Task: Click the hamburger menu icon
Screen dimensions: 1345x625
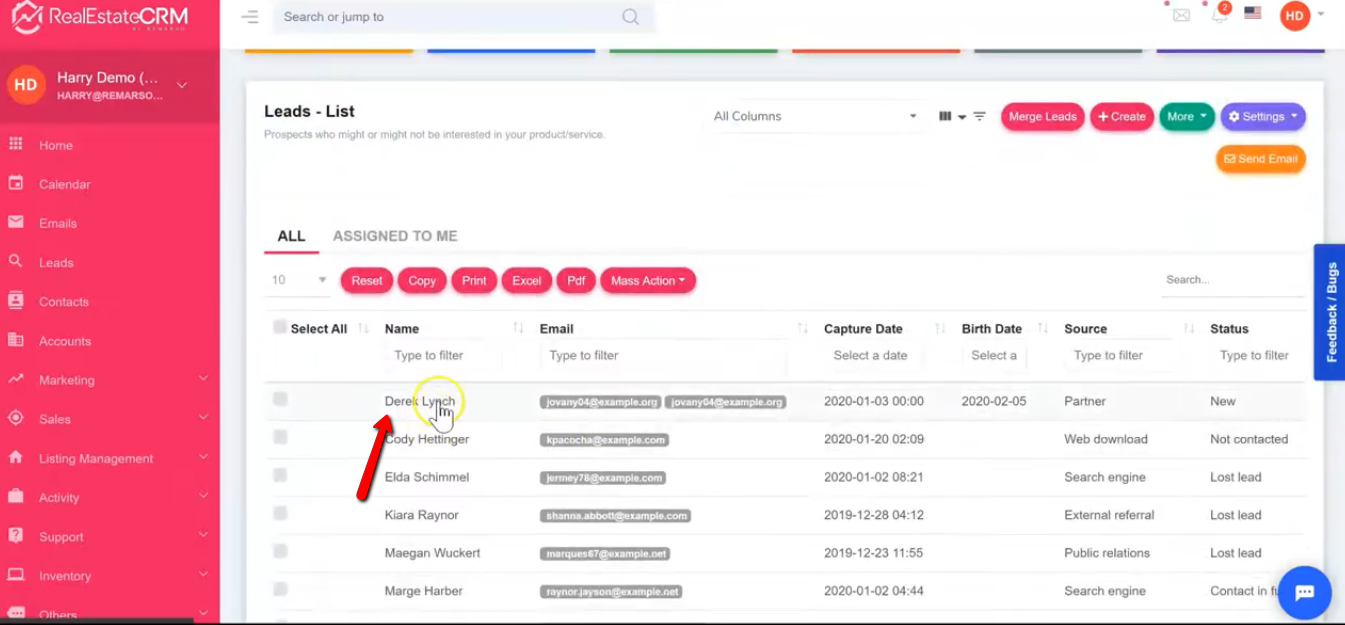Action: click(250, 17)
